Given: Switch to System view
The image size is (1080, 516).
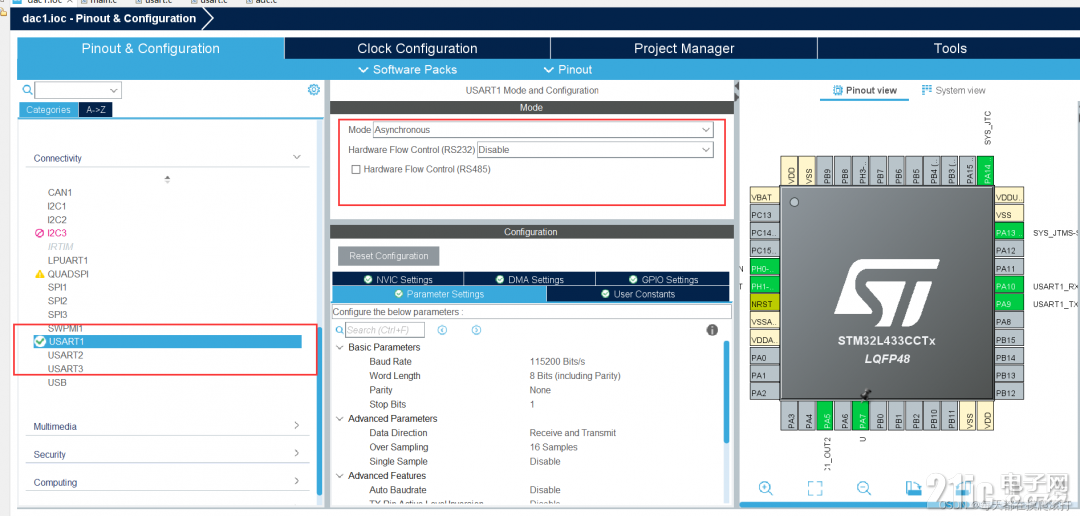Looking at the screenshot, I should [953, 90].
